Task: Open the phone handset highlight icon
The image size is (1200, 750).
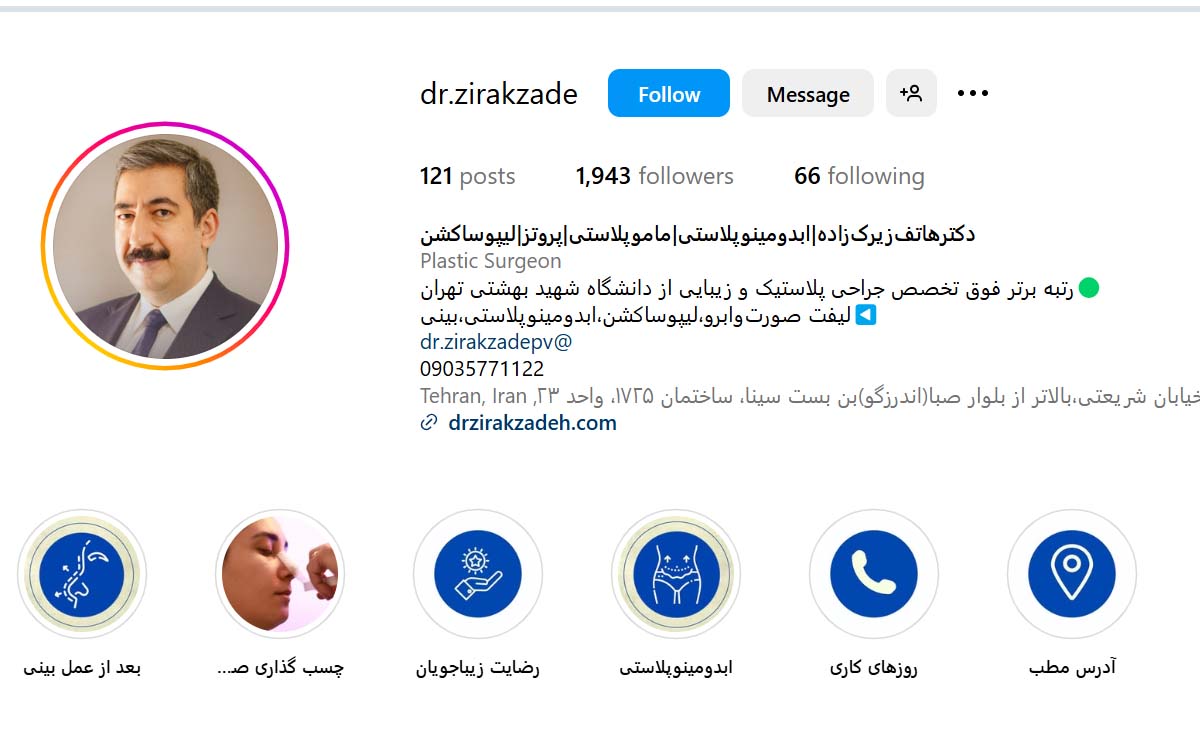Action: (873, 574)
